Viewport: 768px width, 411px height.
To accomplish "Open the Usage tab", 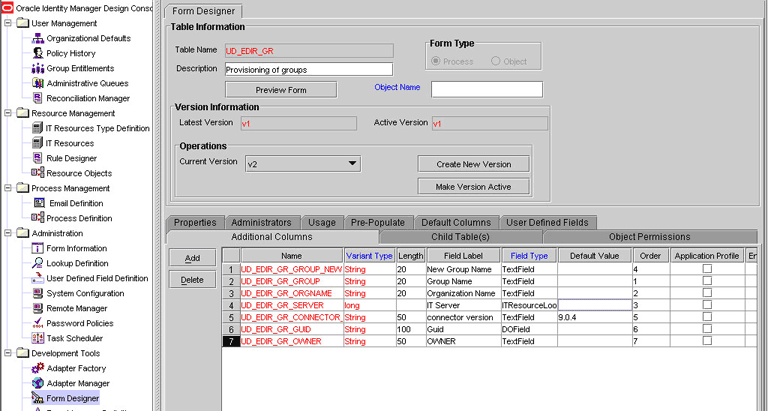I will click(x=322, y=222).
